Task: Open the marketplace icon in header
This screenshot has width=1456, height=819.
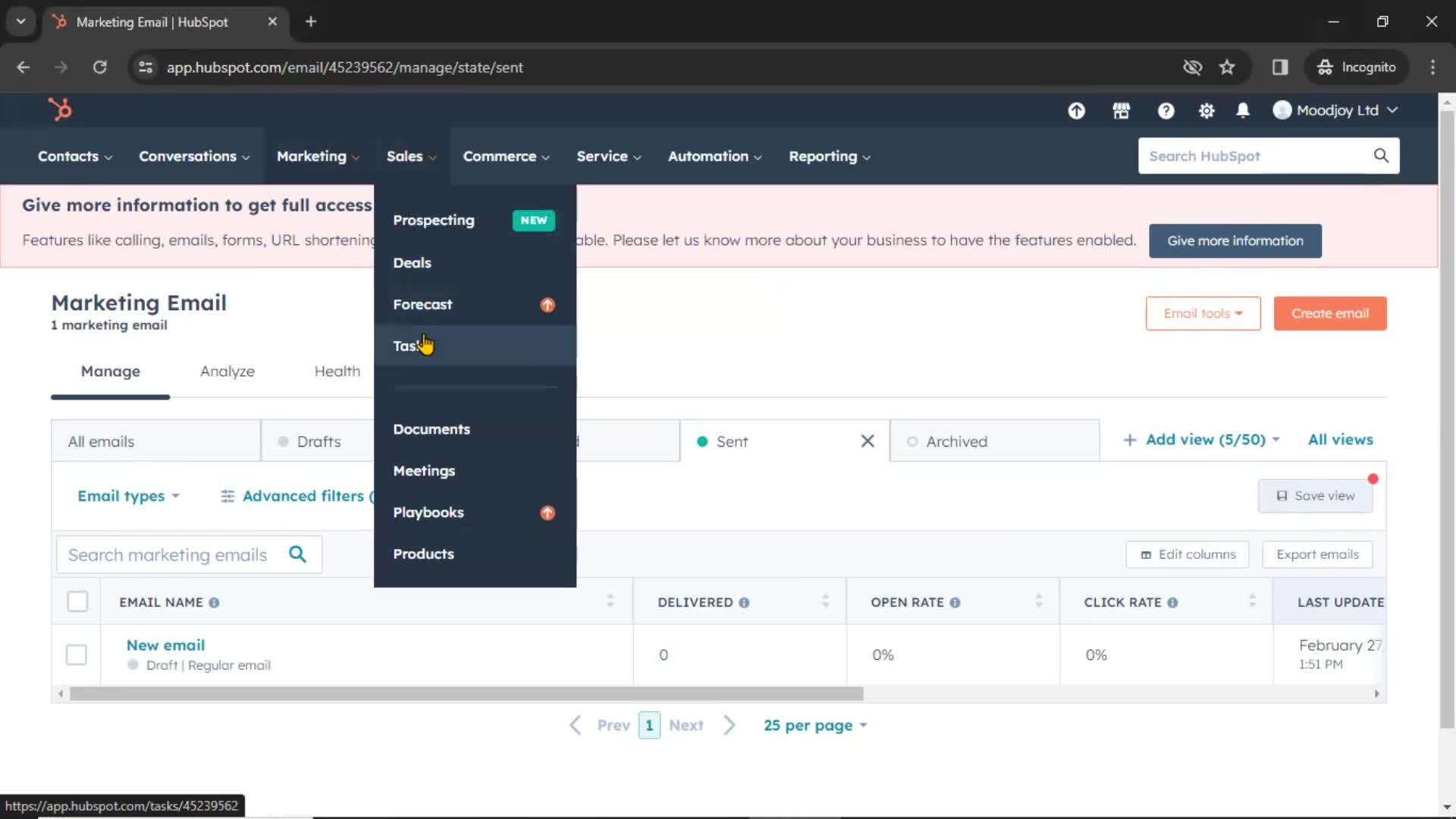Action: [1121, 111]
